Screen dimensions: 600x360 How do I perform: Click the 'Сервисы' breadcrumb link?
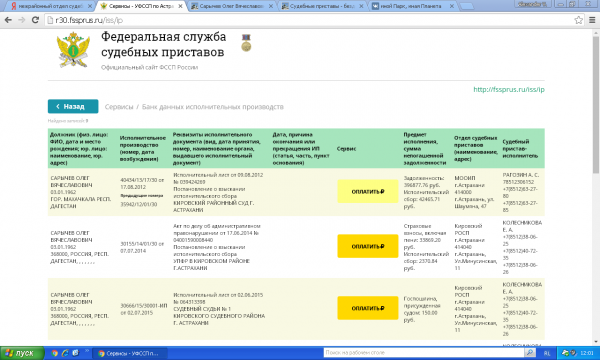tap(119, 107)
